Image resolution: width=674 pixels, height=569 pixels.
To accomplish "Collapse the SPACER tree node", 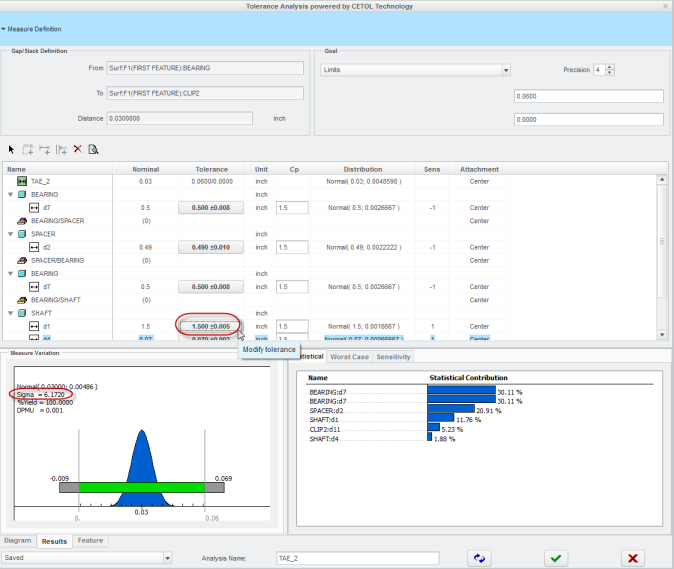I will pyautogui.click(x=10, y=234).
